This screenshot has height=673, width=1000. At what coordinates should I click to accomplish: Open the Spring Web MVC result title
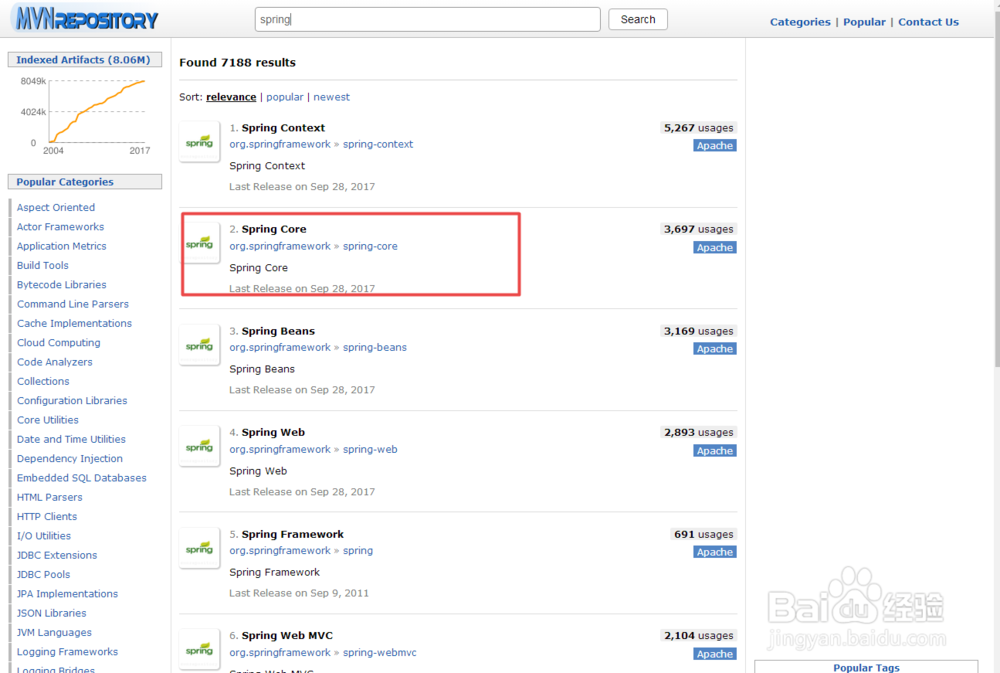287,635
